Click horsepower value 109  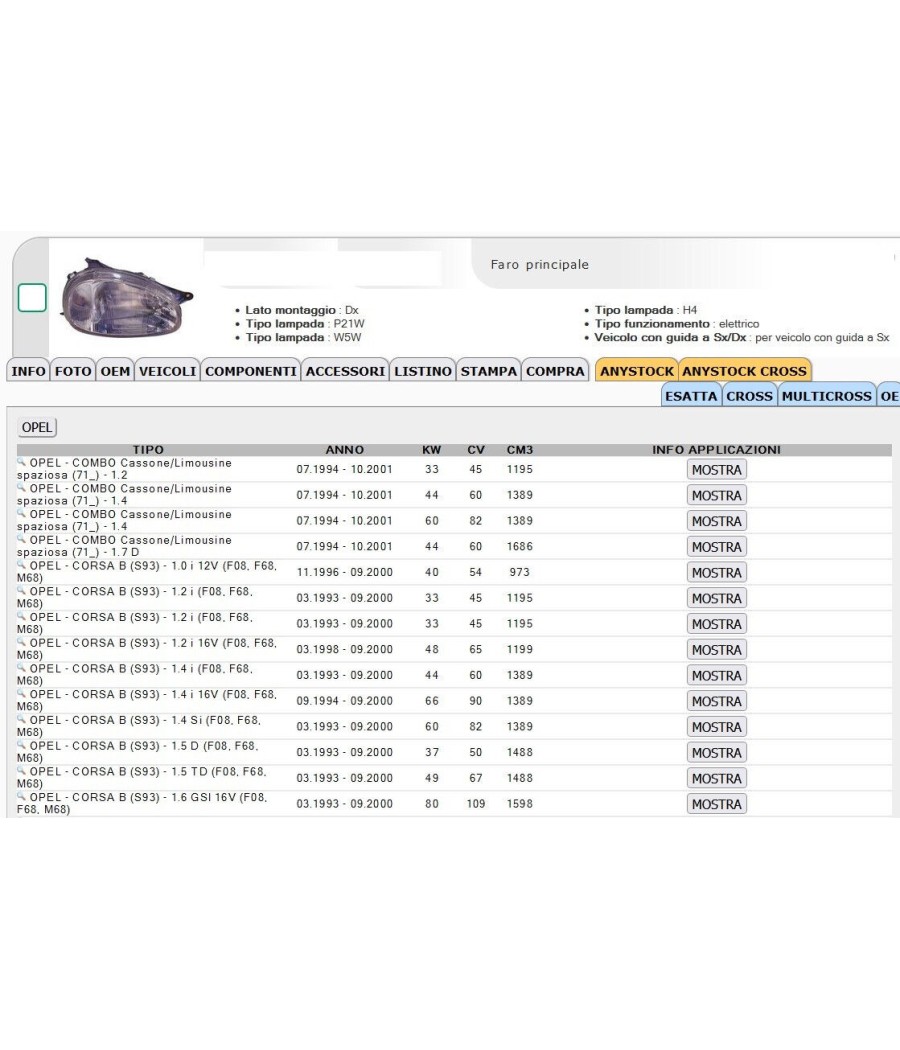pyautogui.click(x=476, y=804)
